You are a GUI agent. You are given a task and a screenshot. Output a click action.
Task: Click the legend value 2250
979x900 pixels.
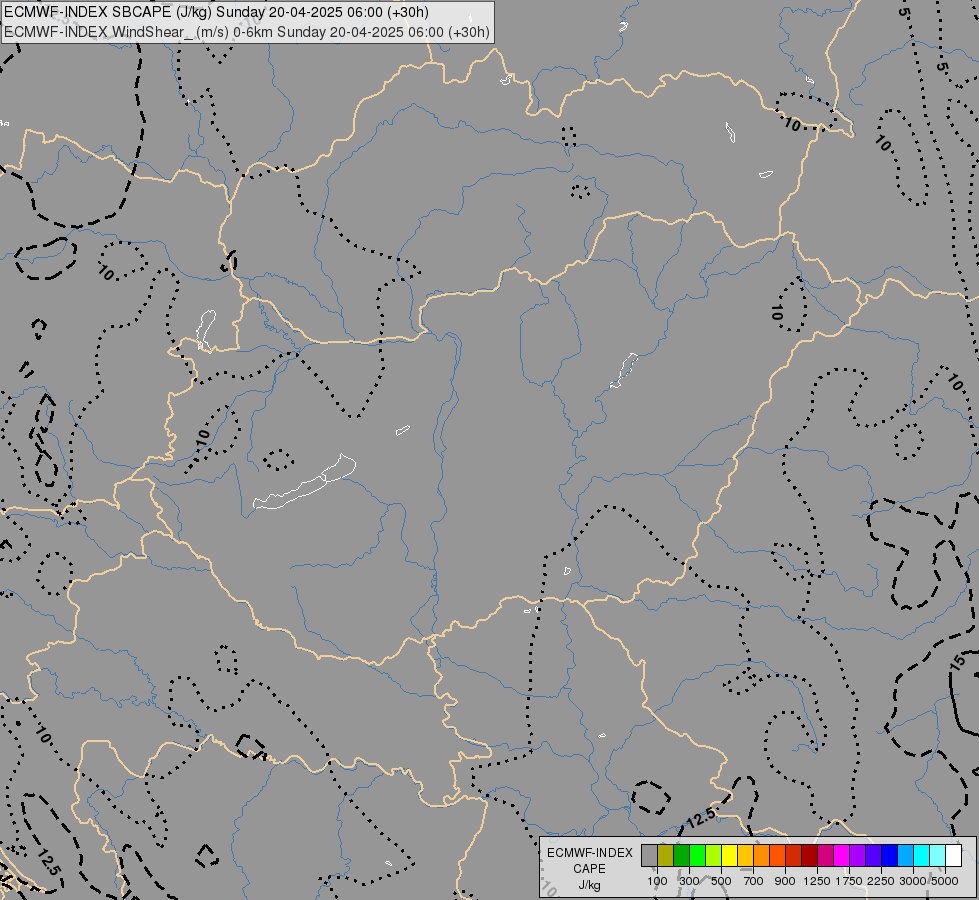click(881, 881)
